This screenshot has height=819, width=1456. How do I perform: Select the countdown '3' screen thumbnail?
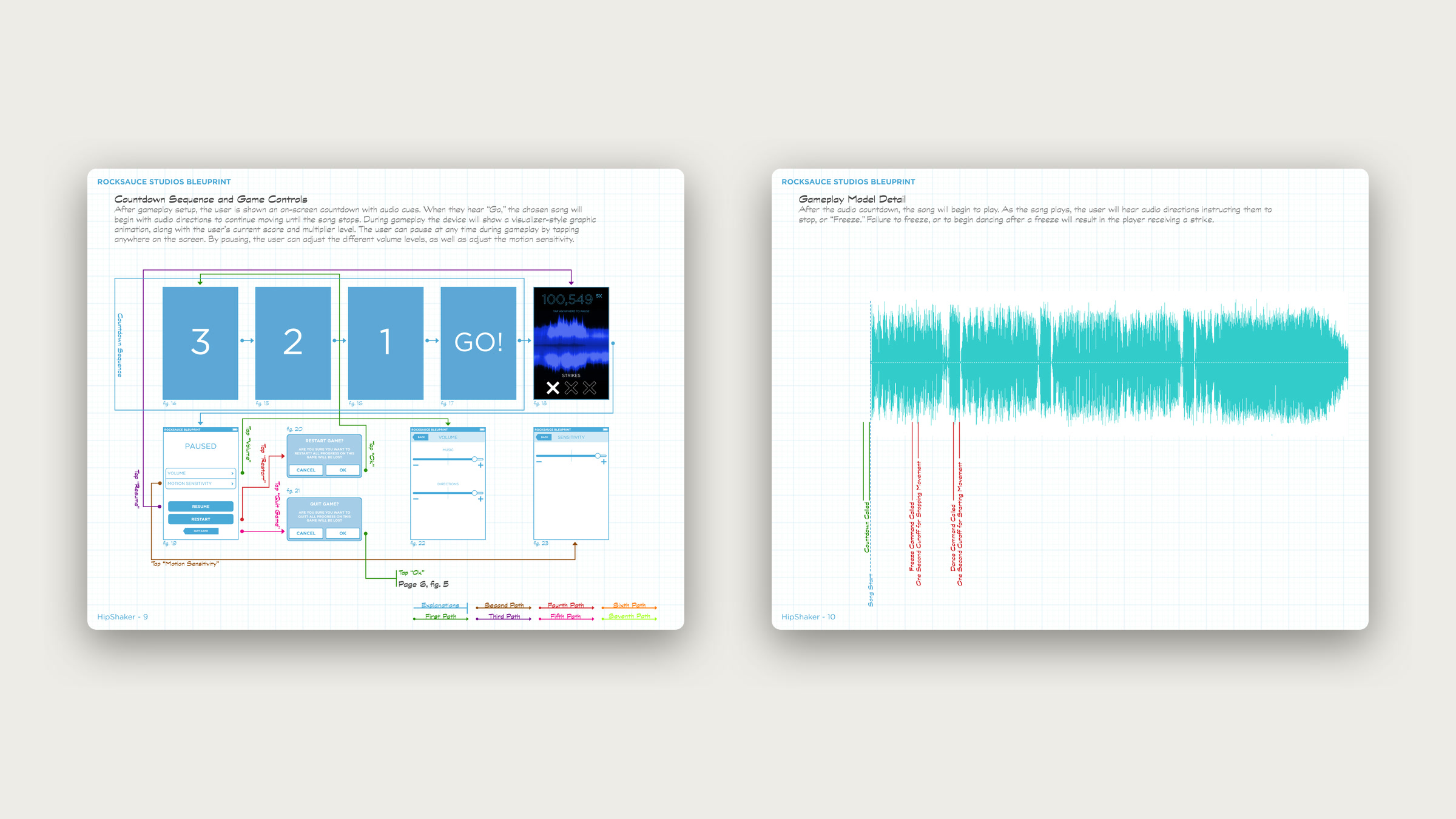(200, 343)
